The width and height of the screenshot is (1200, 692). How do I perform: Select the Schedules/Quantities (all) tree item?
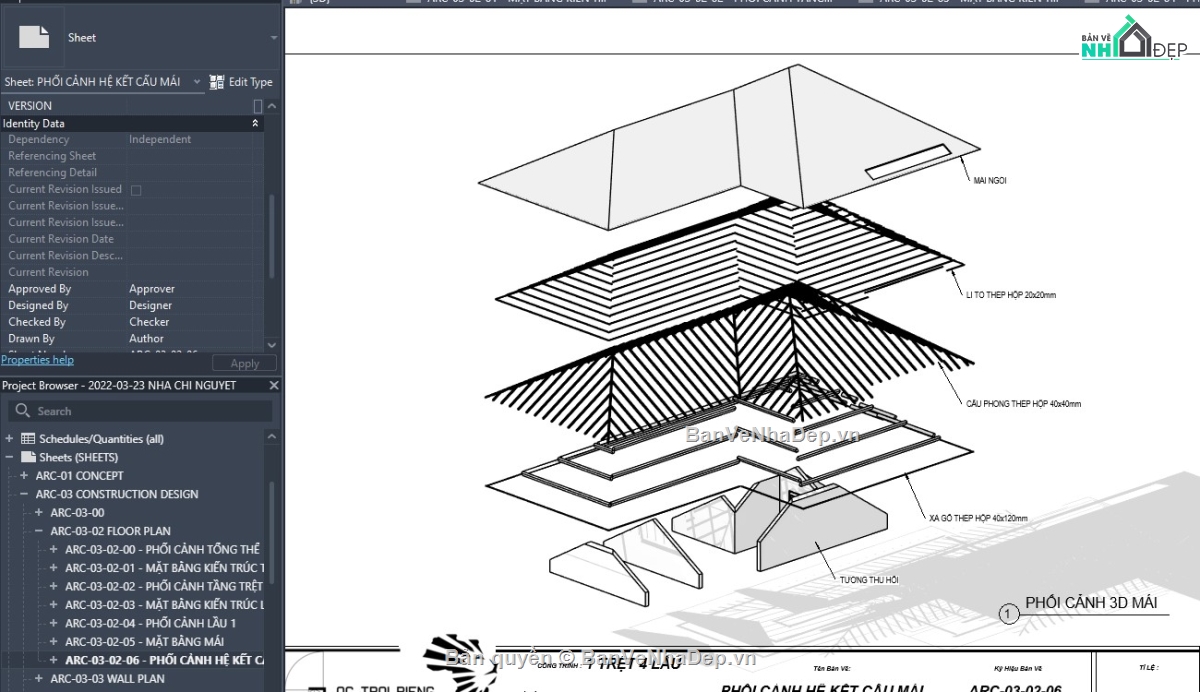(x=101, y=439)
